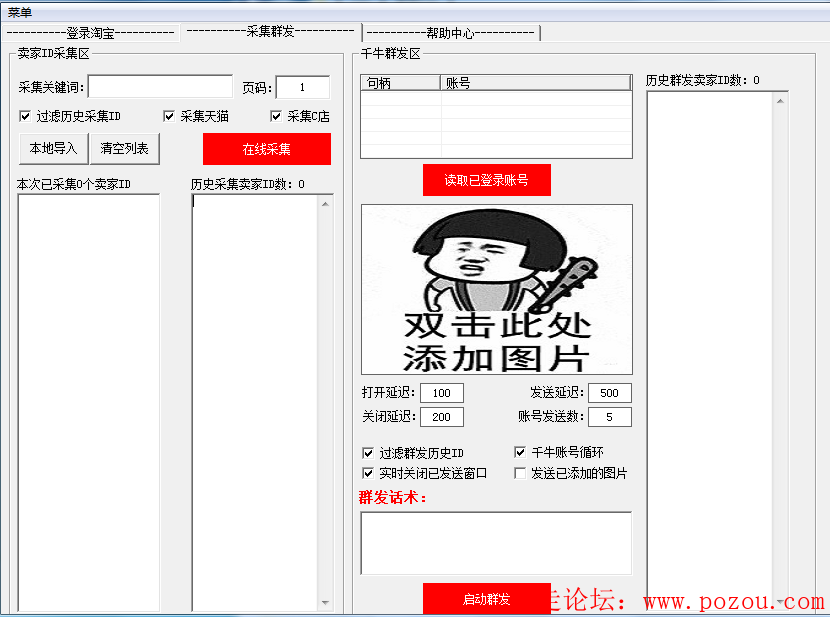Click the red 群发话术: label

coord(392,497)
